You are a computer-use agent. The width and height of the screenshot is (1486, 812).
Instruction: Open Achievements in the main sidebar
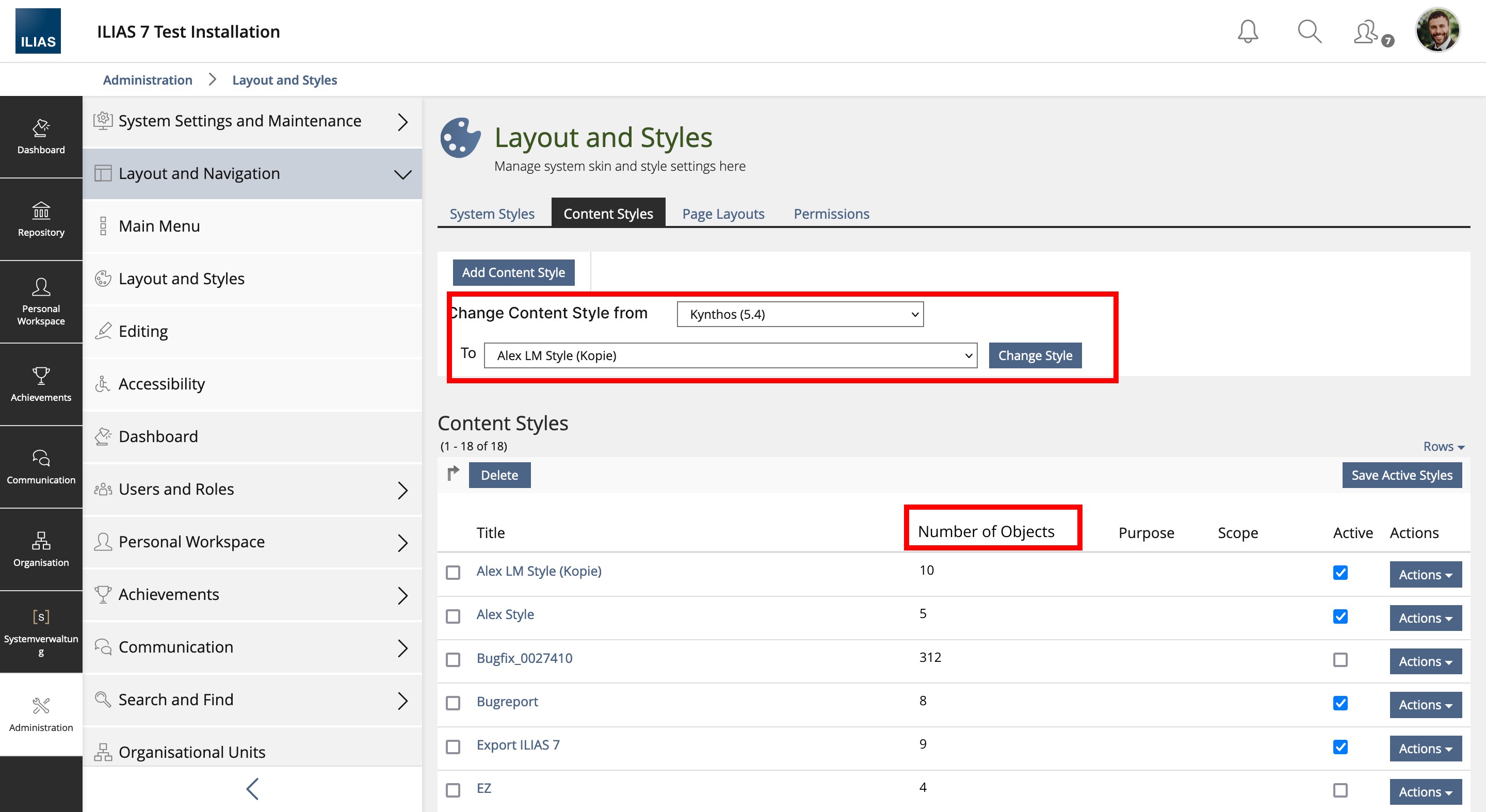(41, 384)
